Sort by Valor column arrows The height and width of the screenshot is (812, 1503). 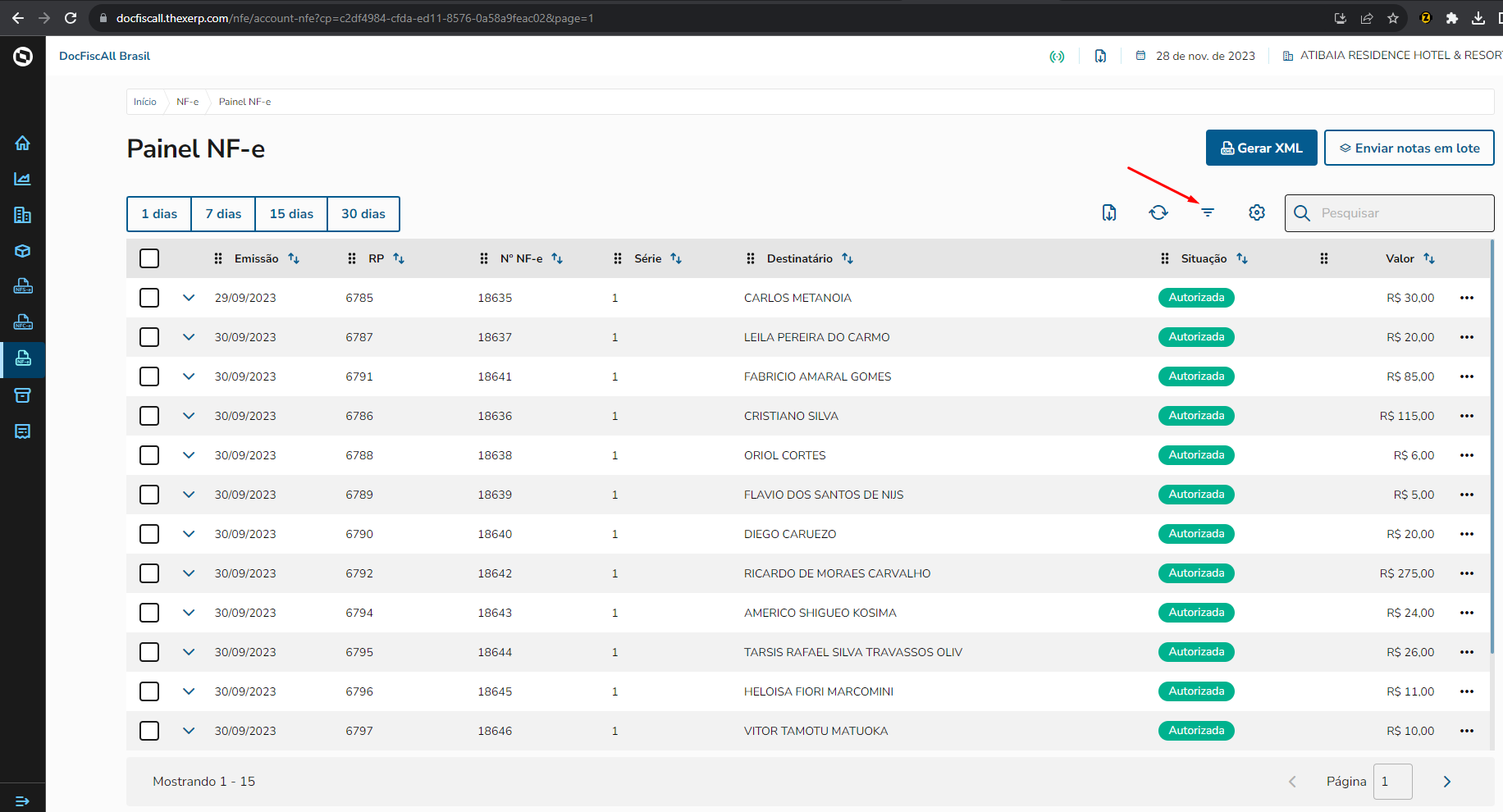(1429, 258)
